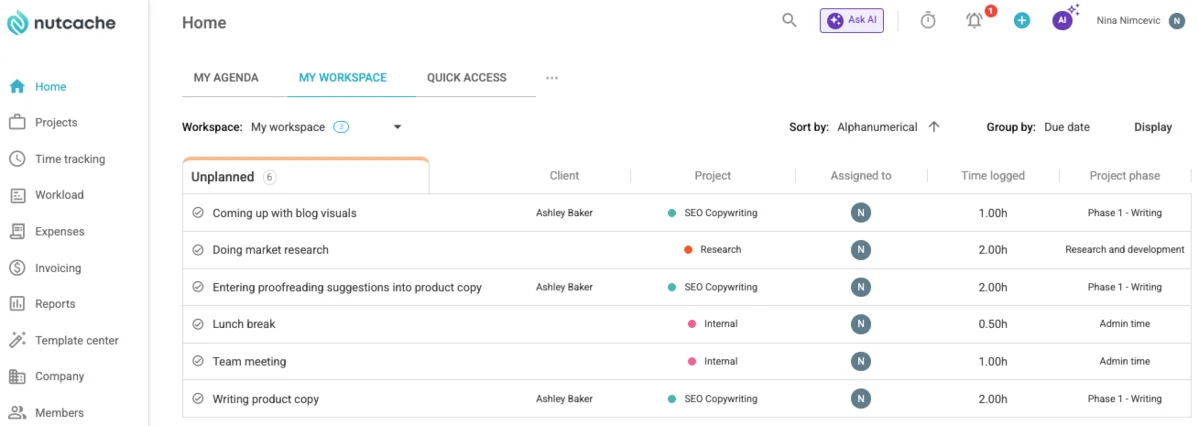Screen dimensions: 1199x426
Task: Open the purple AI assistant icon
Action: coord(1061,21)
